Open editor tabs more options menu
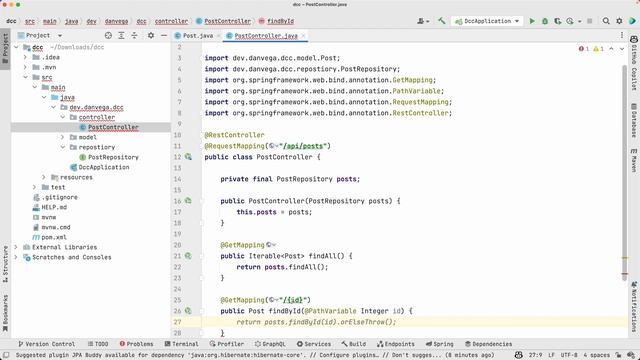Viewport: 640px width, 360px height. 622,36
